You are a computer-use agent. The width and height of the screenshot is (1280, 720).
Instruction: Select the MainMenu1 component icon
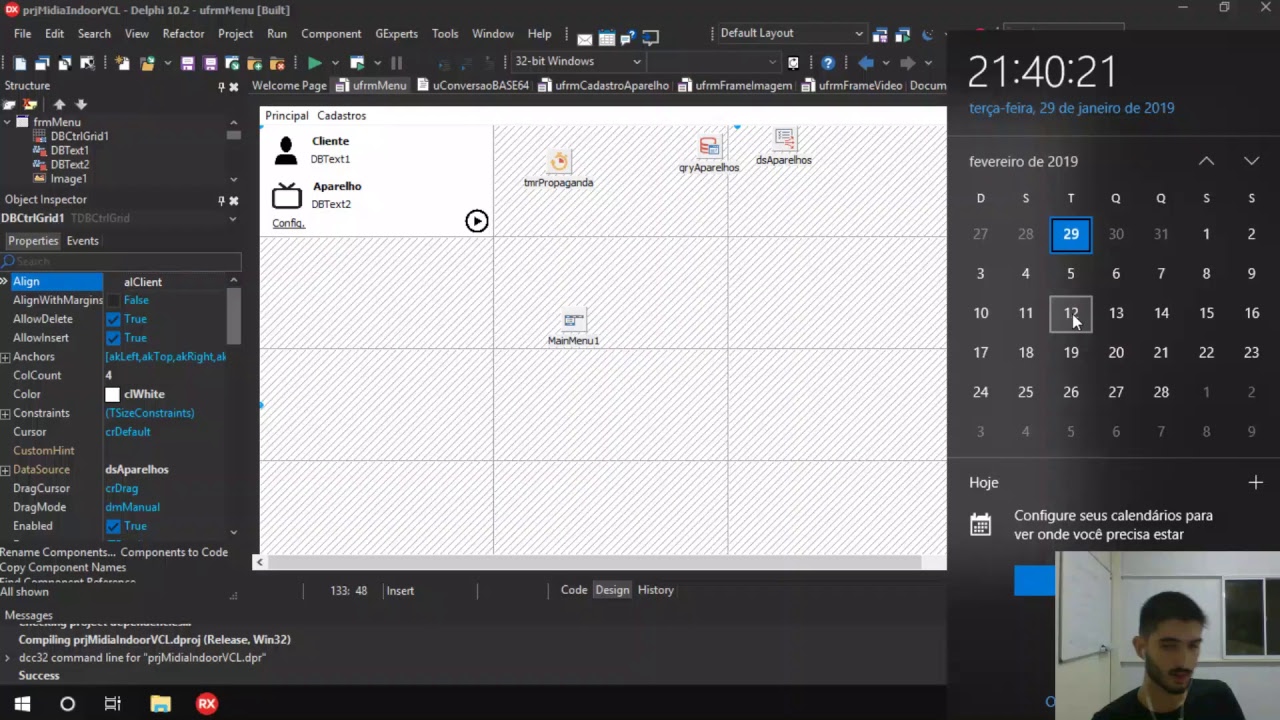point(573,320)
